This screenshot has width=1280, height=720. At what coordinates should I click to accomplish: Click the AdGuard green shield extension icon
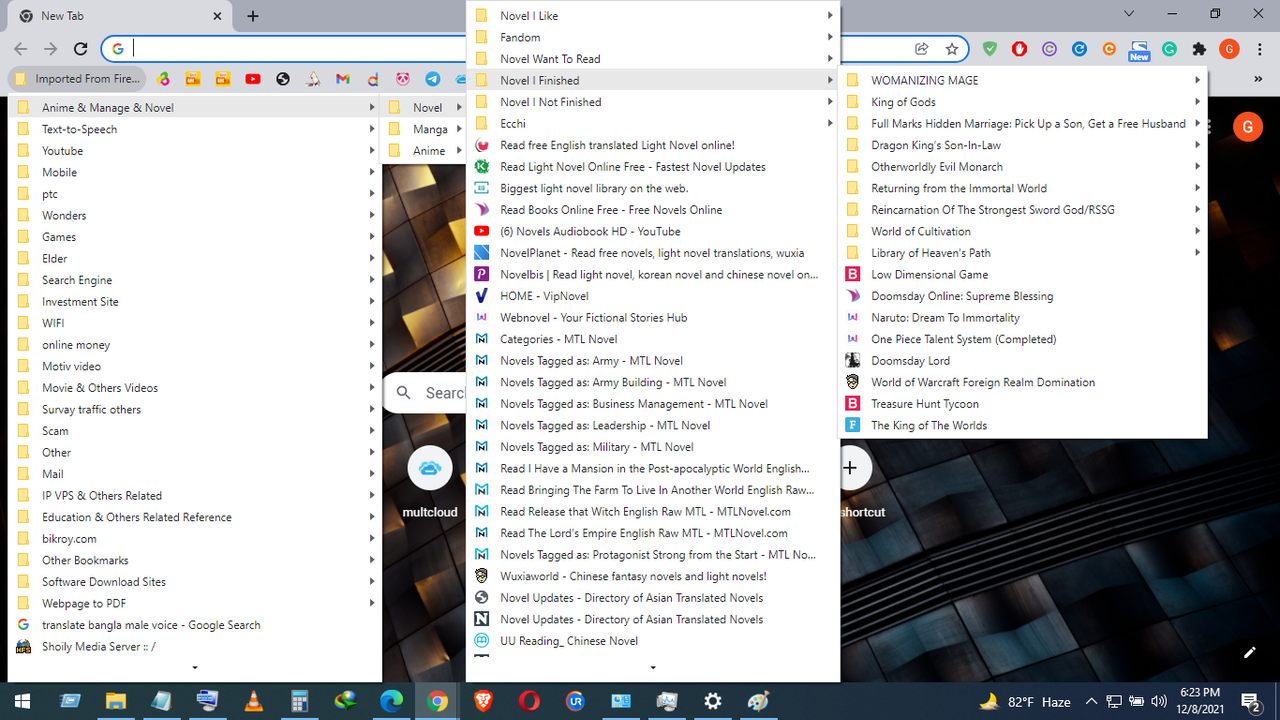pos(990,48)
